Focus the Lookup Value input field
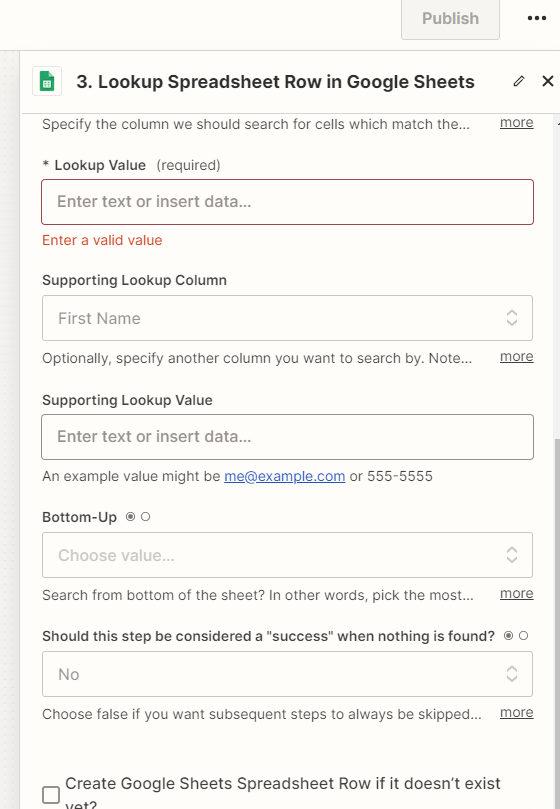This screenshot has height=809, width=560. tap(287, 202)
